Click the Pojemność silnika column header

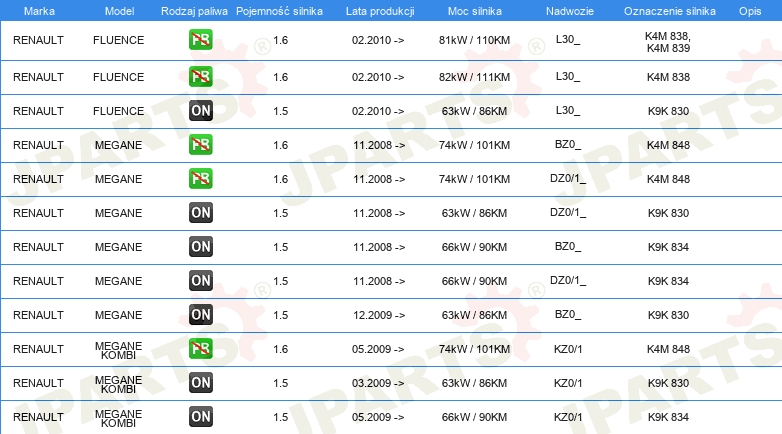[279, 11]
